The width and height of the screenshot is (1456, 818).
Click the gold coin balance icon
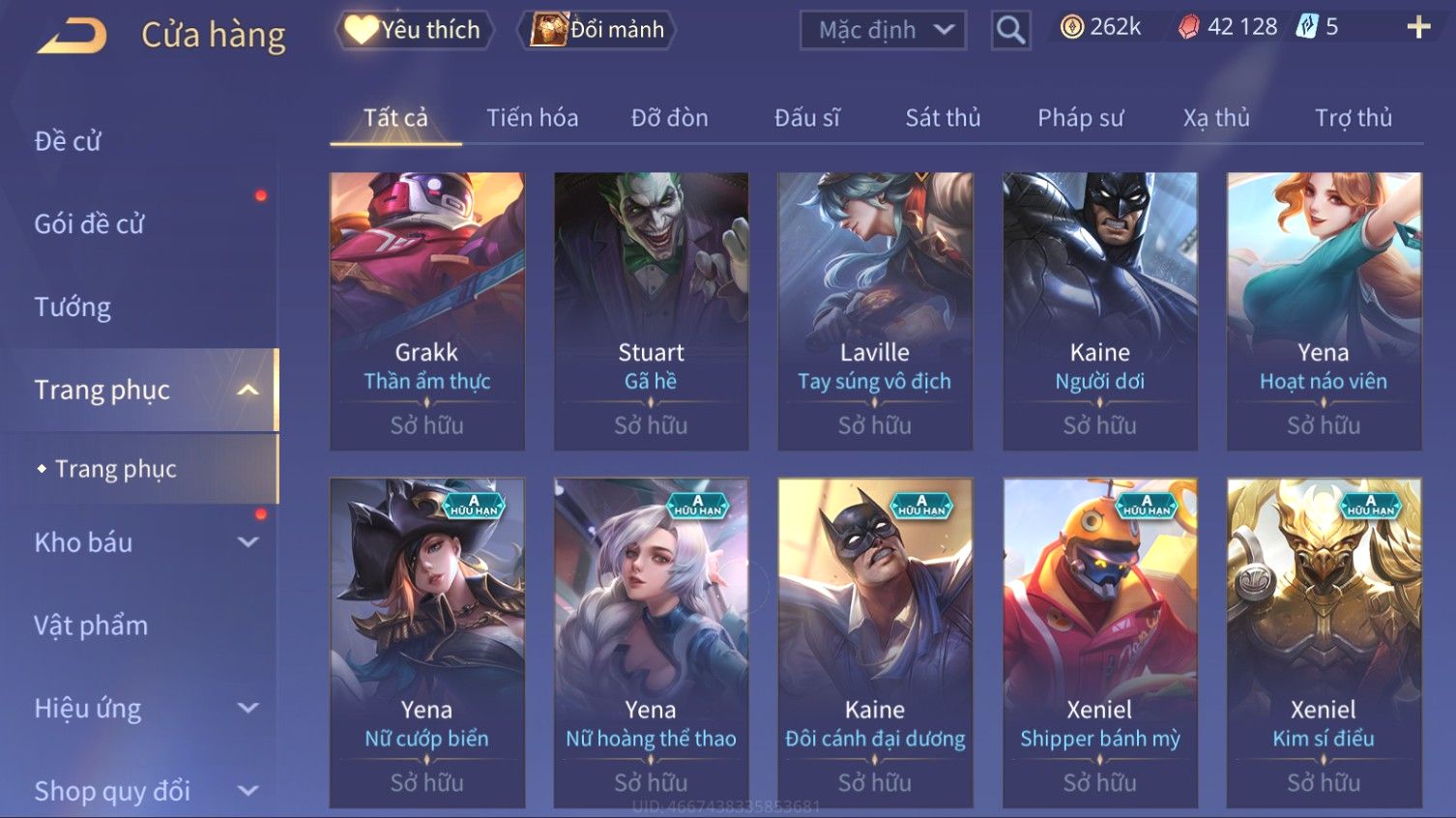1072,27
